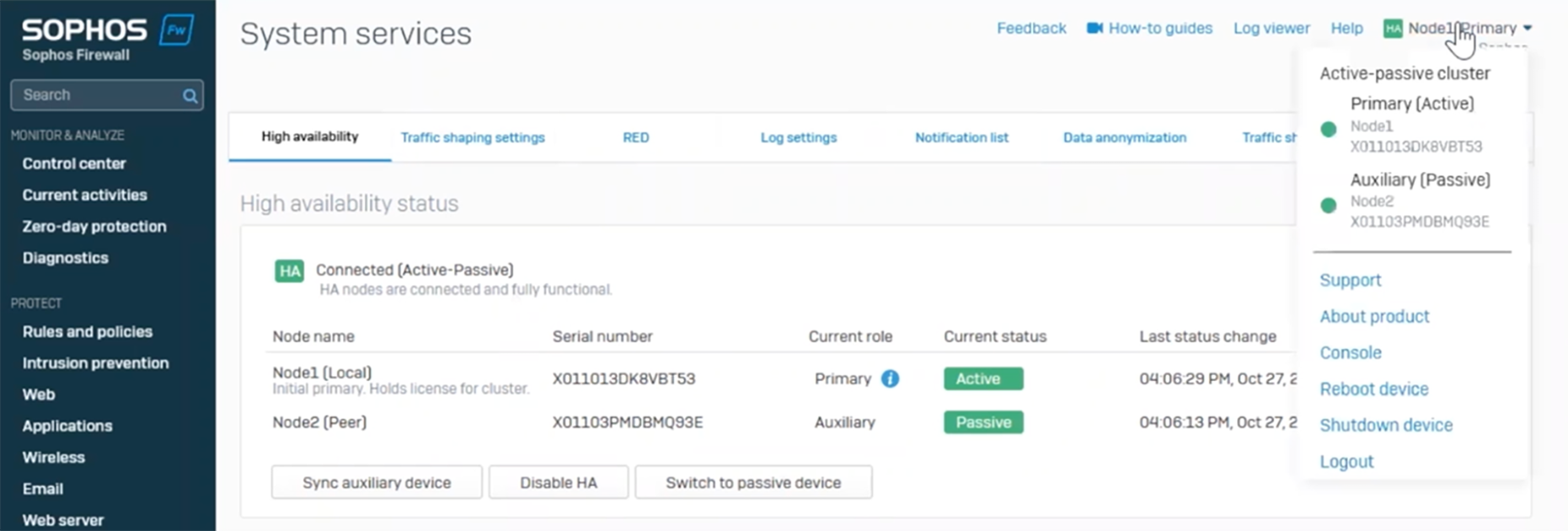Select the Notification list tab
This screenshot has height=531, width=1568.
click(961, 137)
